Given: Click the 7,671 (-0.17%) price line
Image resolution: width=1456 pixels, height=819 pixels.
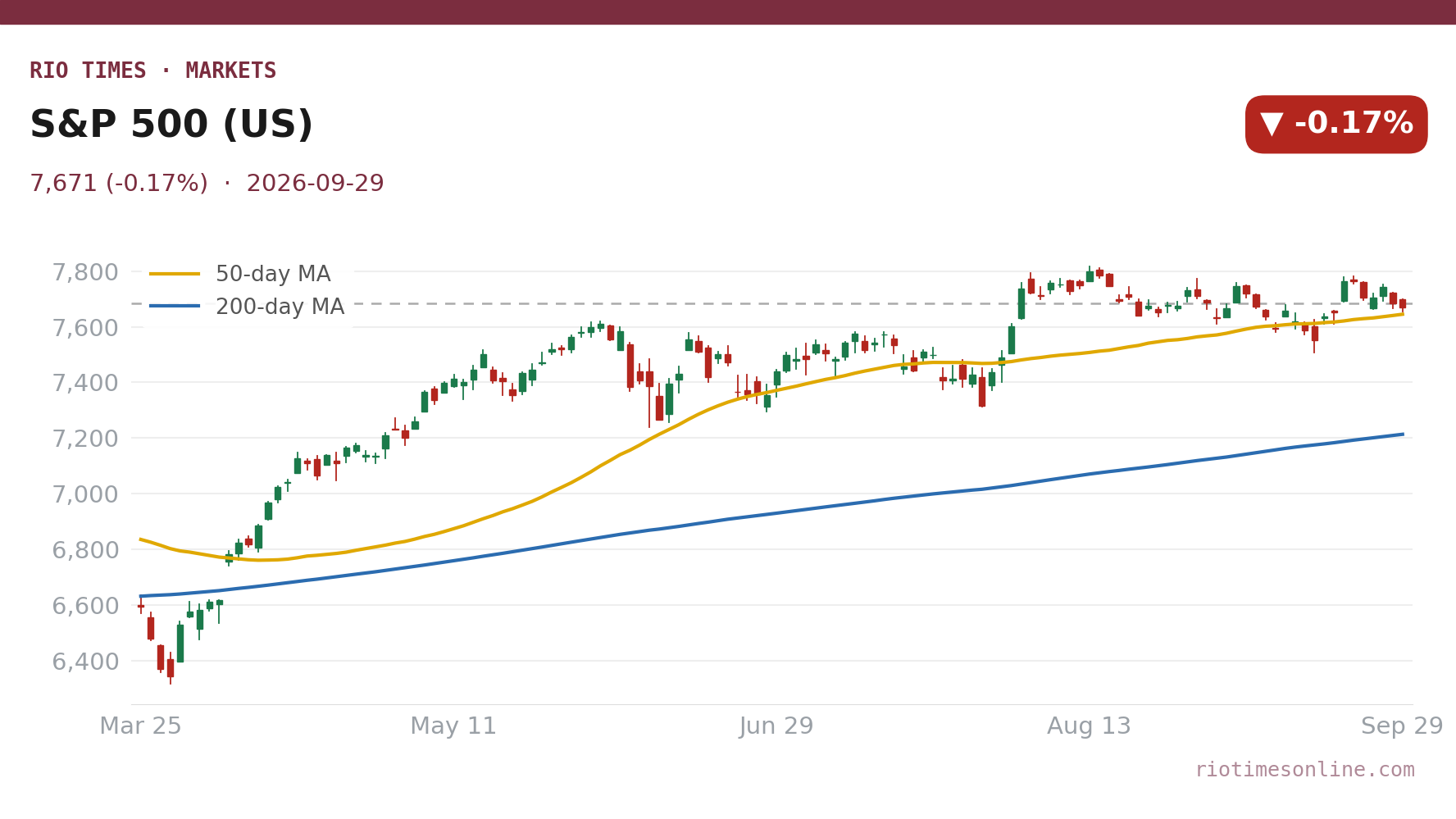Looking at the screenshot, I should 207,184.
